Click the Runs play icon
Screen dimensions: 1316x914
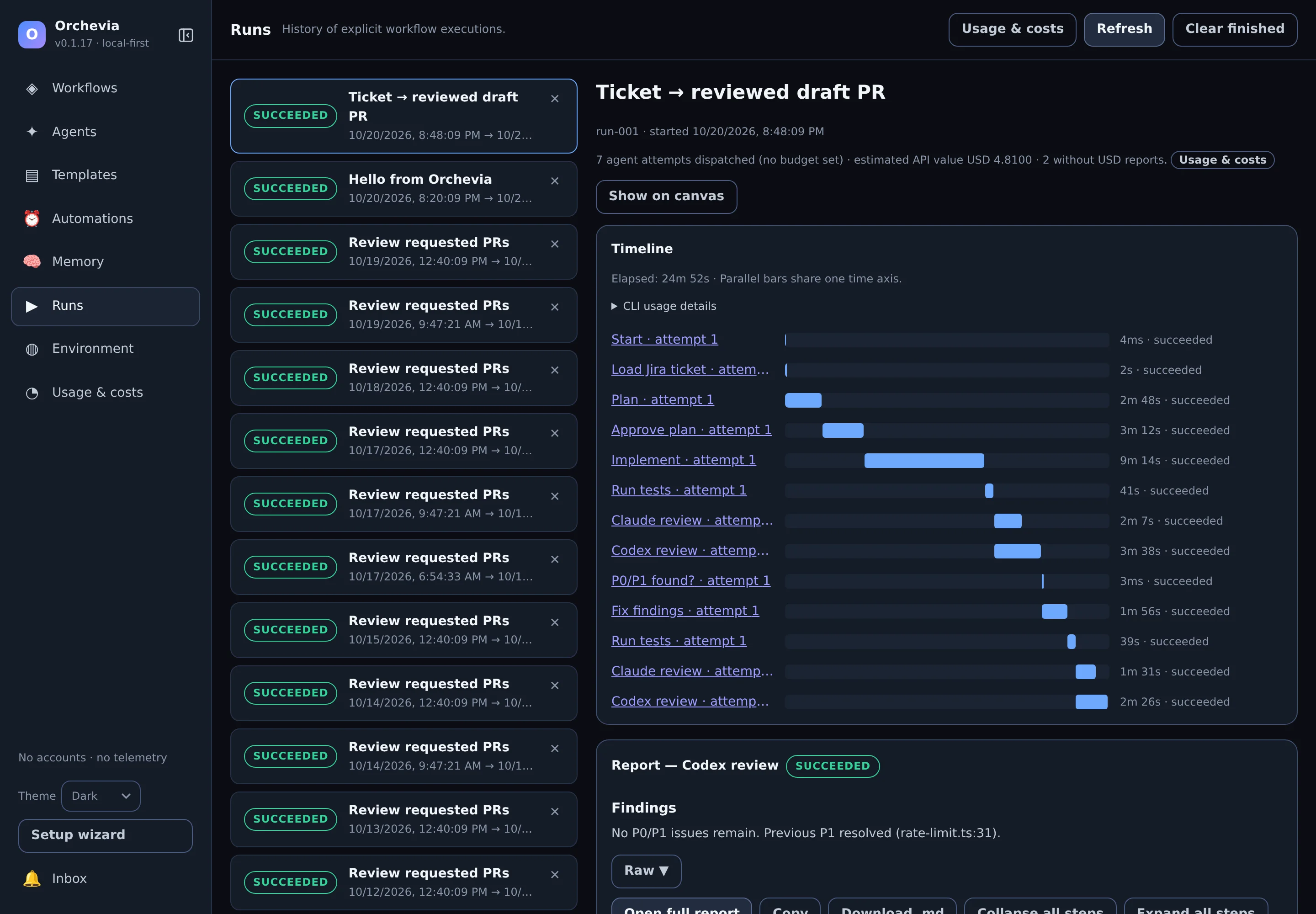tap(32, 306)
